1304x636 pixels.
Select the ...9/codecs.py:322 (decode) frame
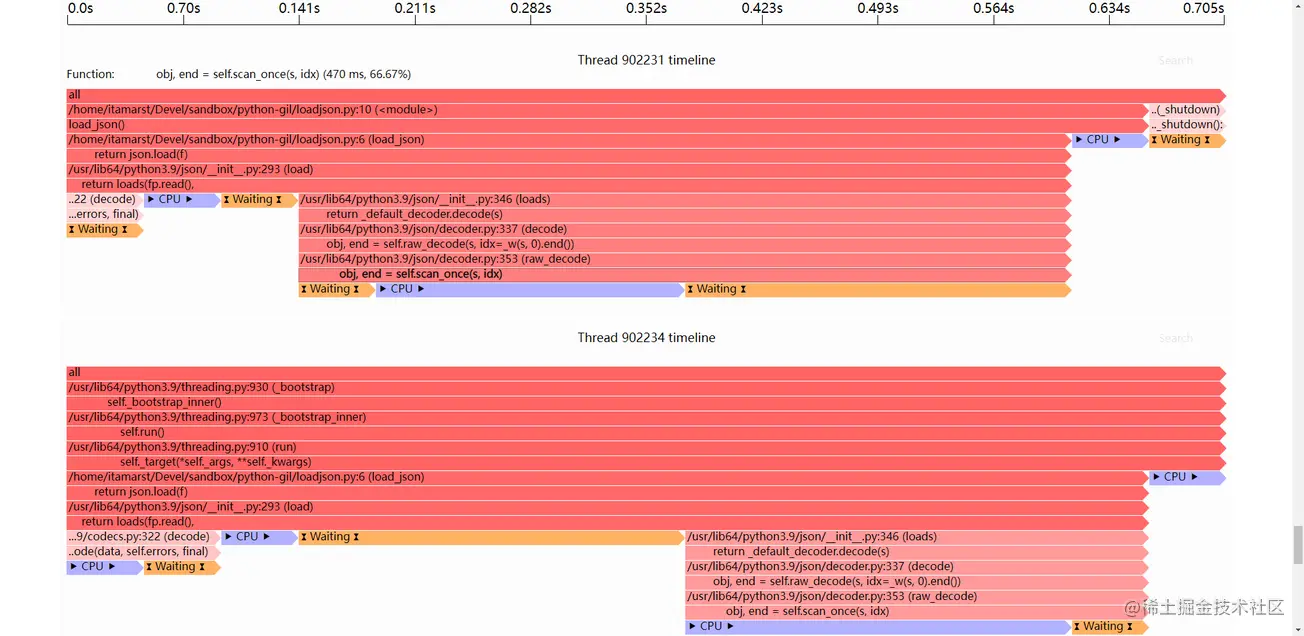pos(141,537)
